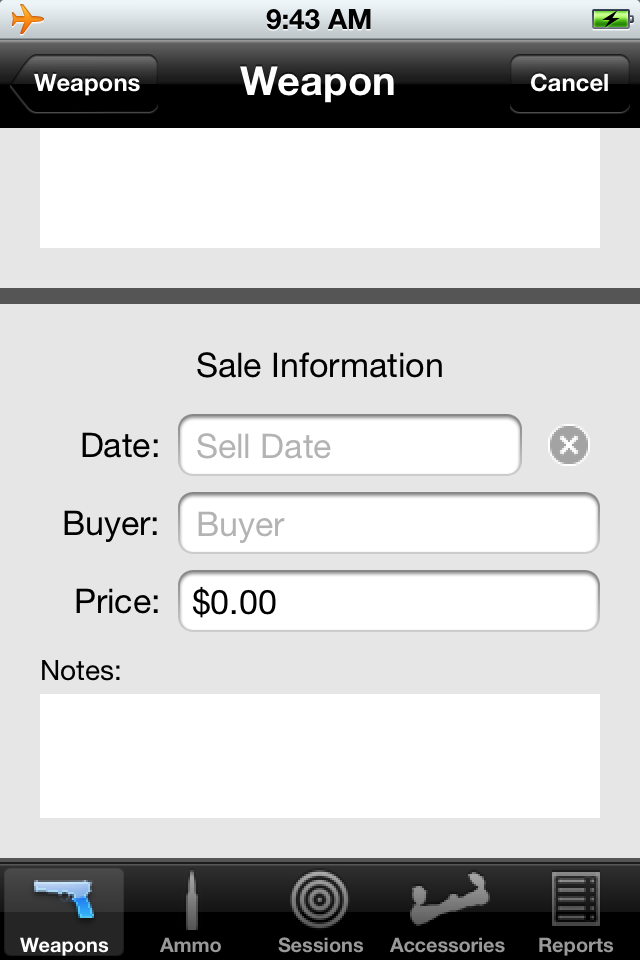The width and height of the screenshot is (640, 960).
Task: Cancel editing the weapon
Action: pos(570,84)
